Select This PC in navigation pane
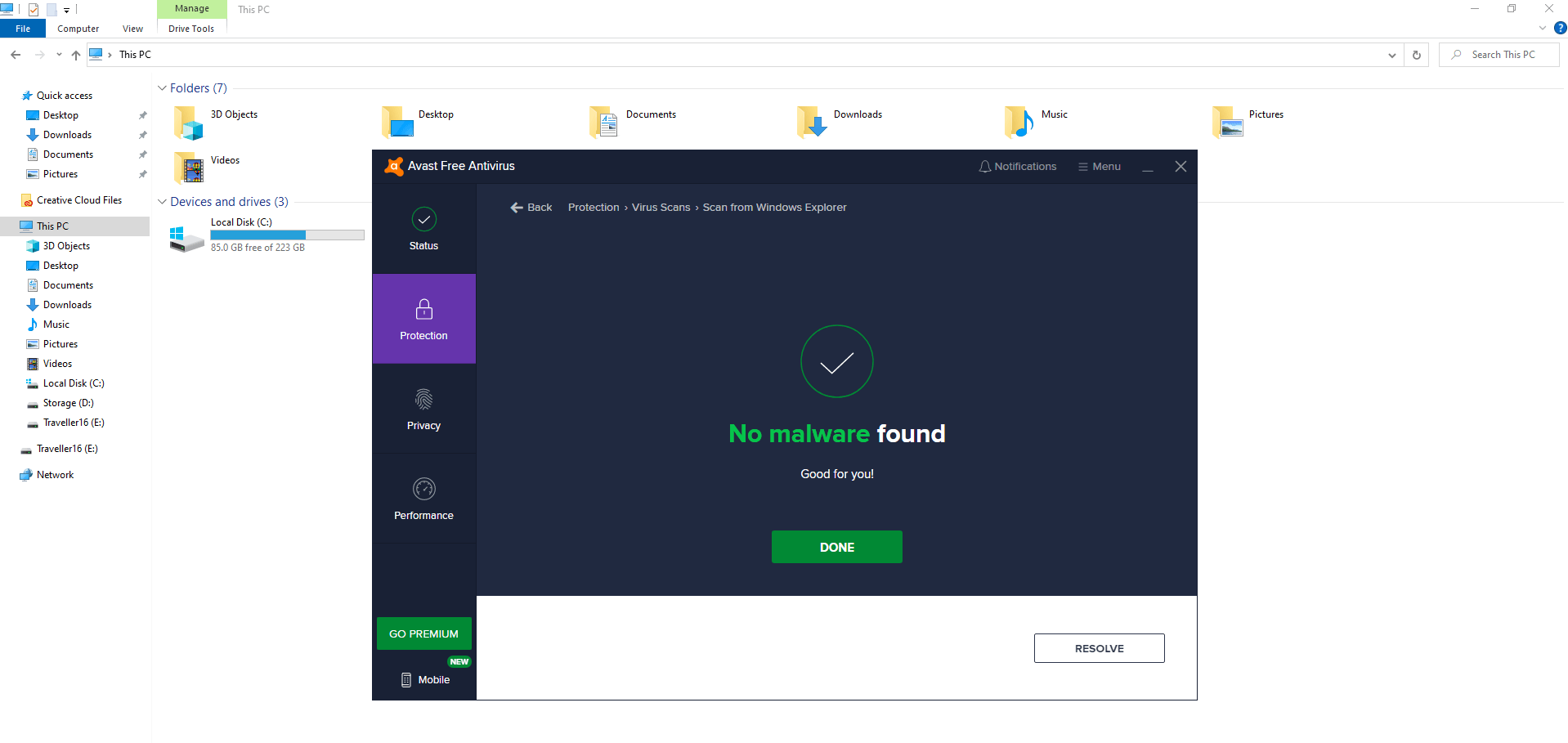 point(52,226)
